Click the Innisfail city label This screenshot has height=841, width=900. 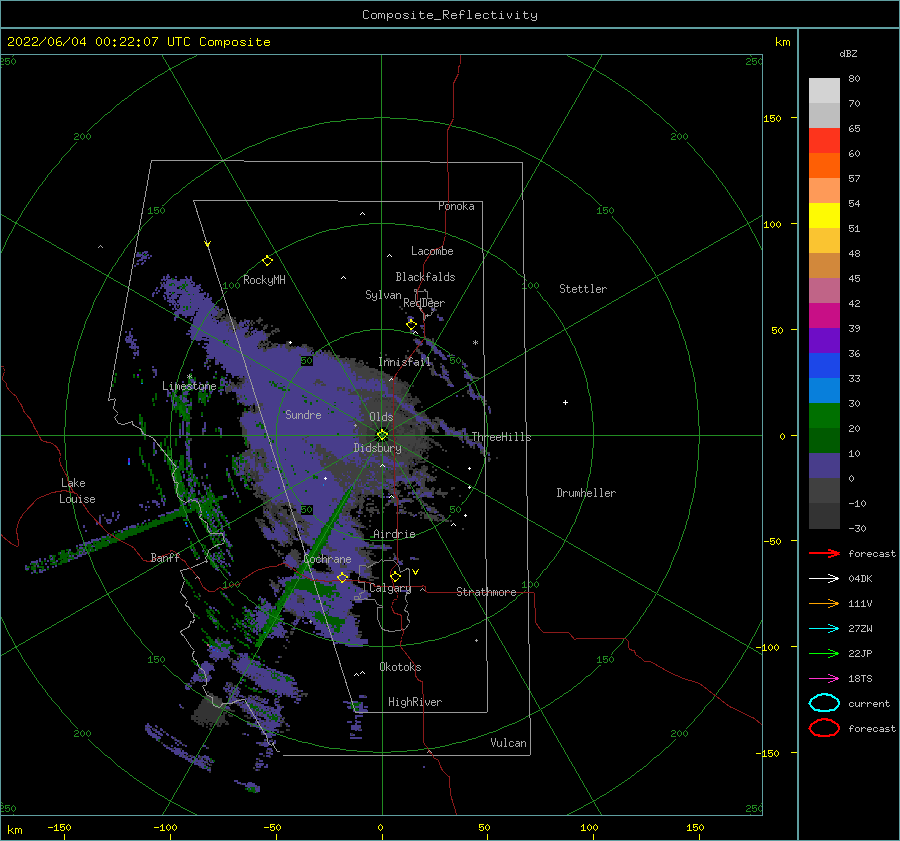(x=404, y=362)
